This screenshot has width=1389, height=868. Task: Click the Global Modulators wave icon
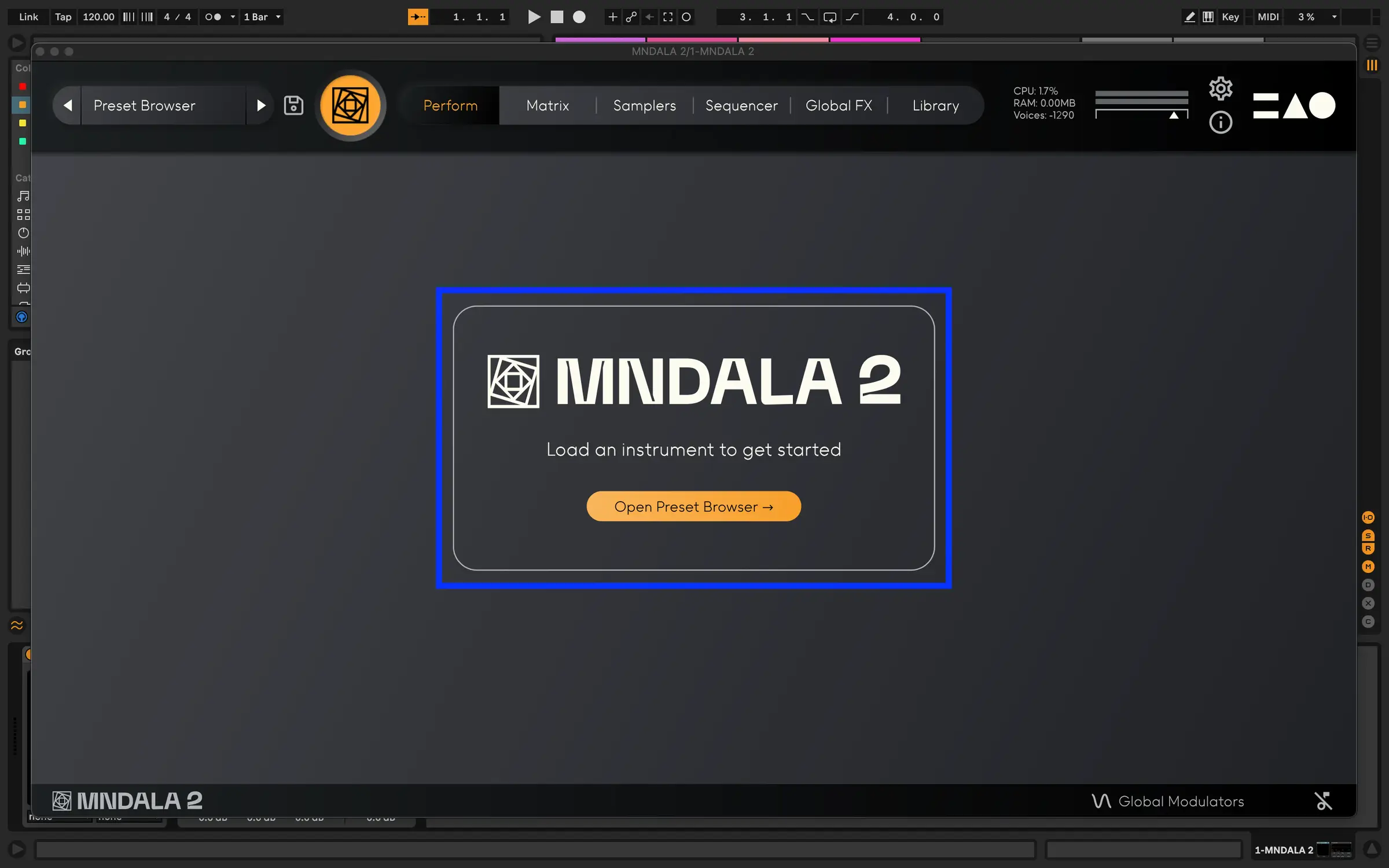click(1101, 801)
